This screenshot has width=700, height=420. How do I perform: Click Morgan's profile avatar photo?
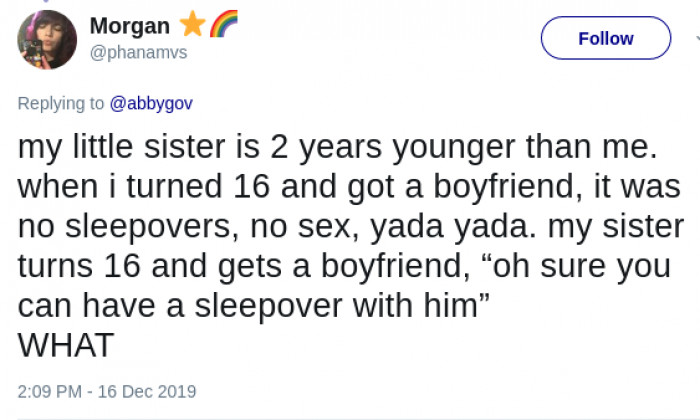pyautogui.click(x=47, y=40)
